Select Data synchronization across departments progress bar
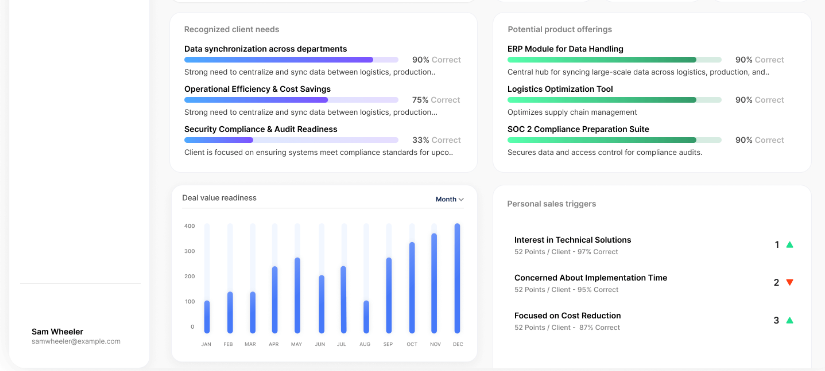Screen dimensions: 825x371 (291, 60)
